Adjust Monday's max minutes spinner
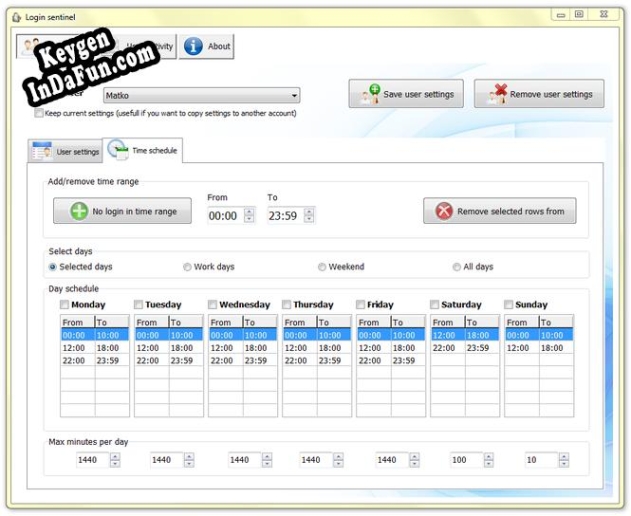This screenshot has width=631, height=516. tap(115, 460)
